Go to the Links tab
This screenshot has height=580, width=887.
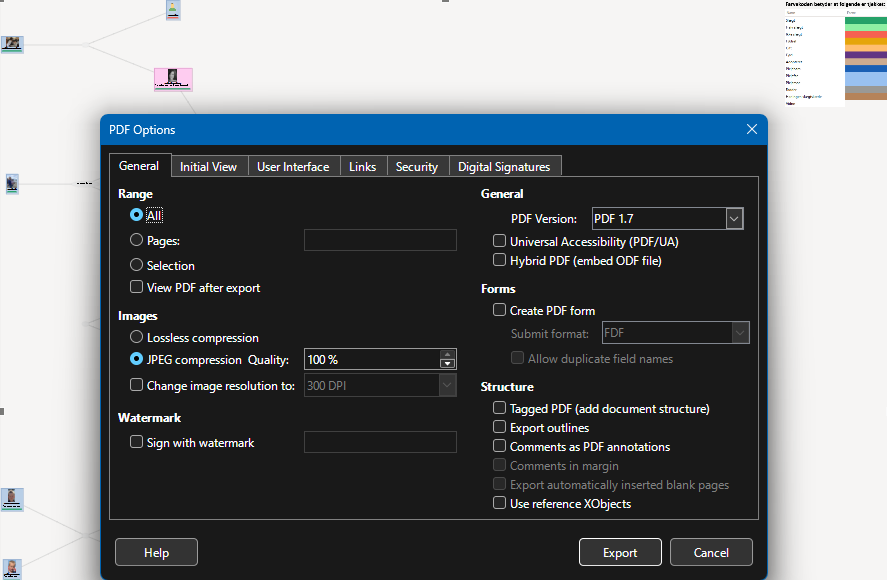tap(363, 166)
